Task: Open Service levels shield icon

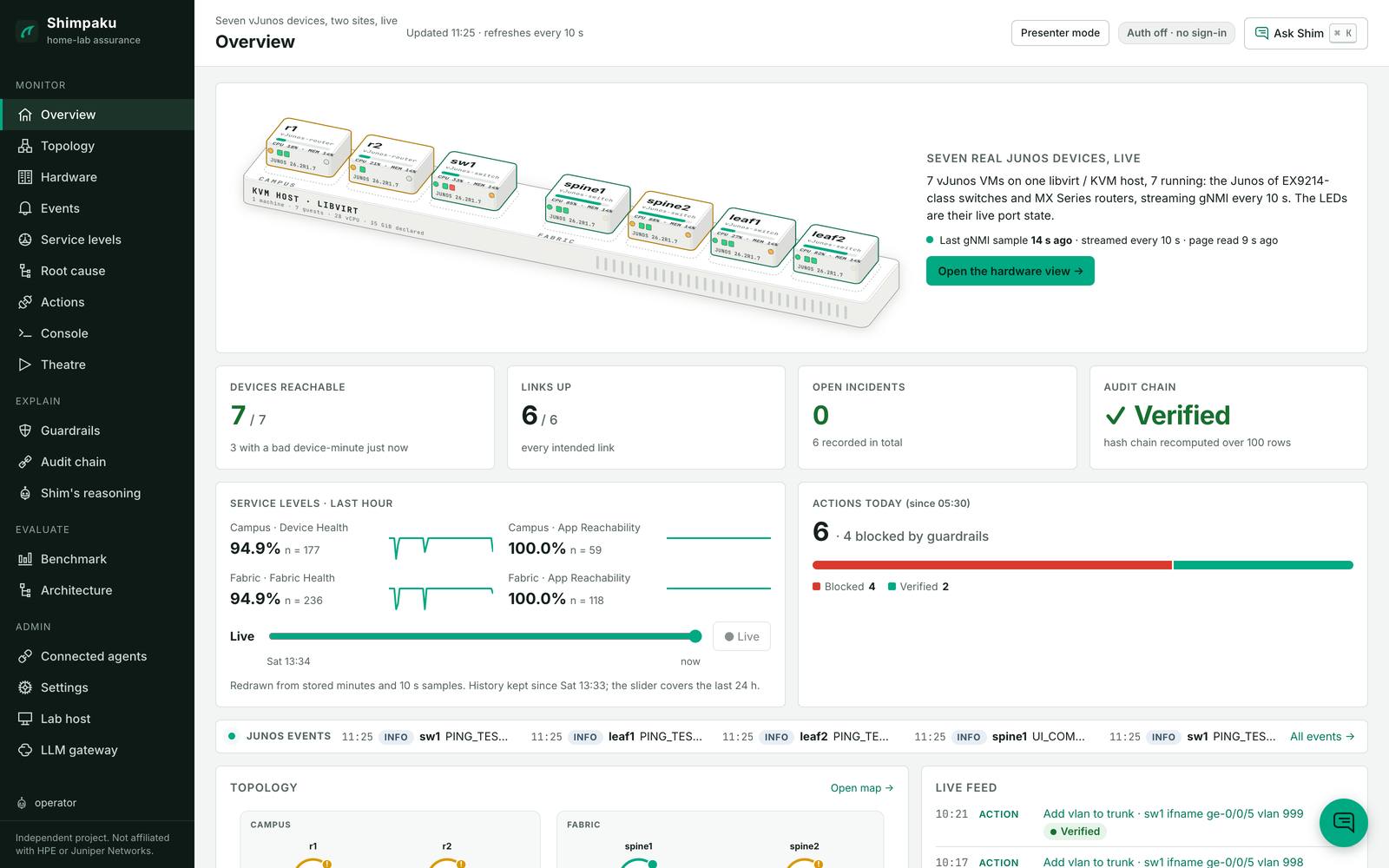Action: 25,240
